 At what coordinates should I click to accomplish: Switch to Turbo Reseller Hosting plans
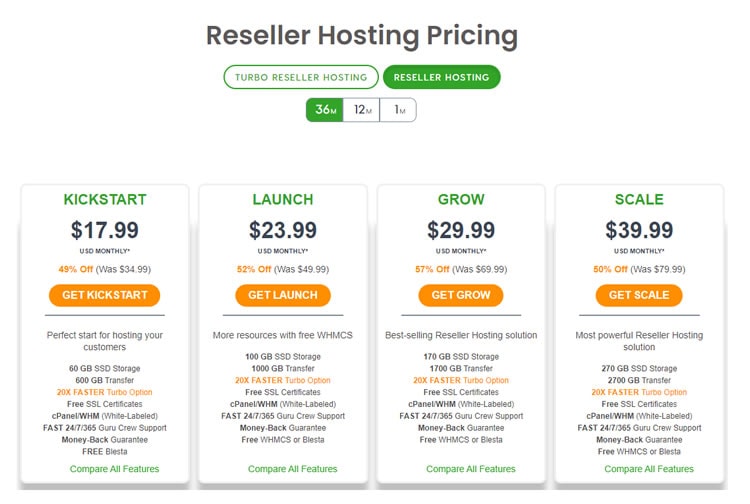[x=301, y=77]
